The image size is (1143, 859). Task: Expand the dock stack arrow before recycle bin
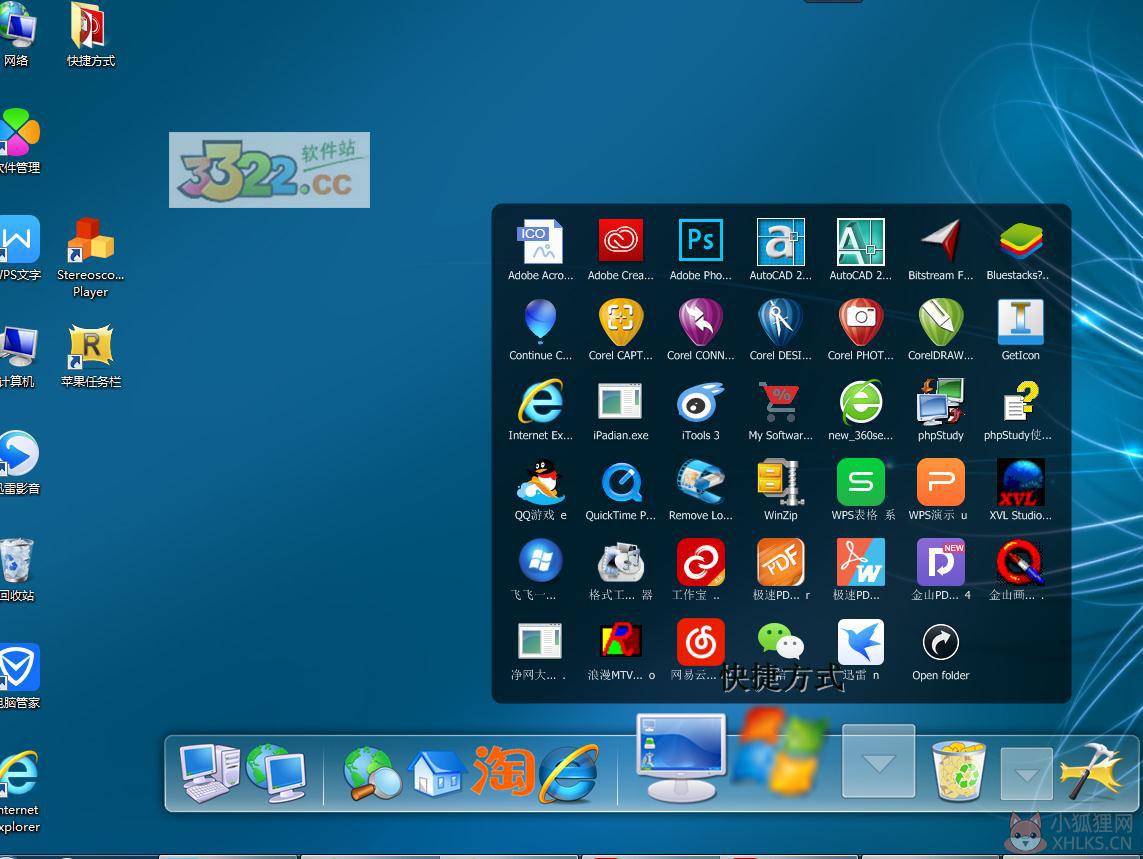[x=878, y=761]
